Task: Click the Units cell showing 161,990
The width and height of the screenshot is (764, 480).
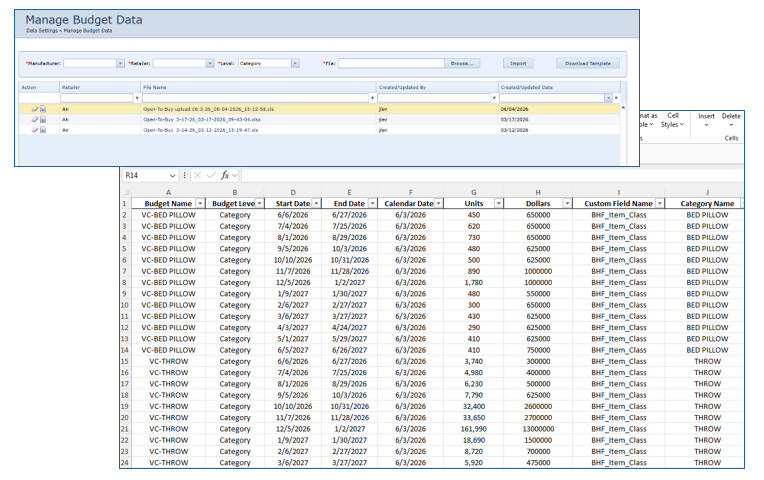Action: pos(474,429)
